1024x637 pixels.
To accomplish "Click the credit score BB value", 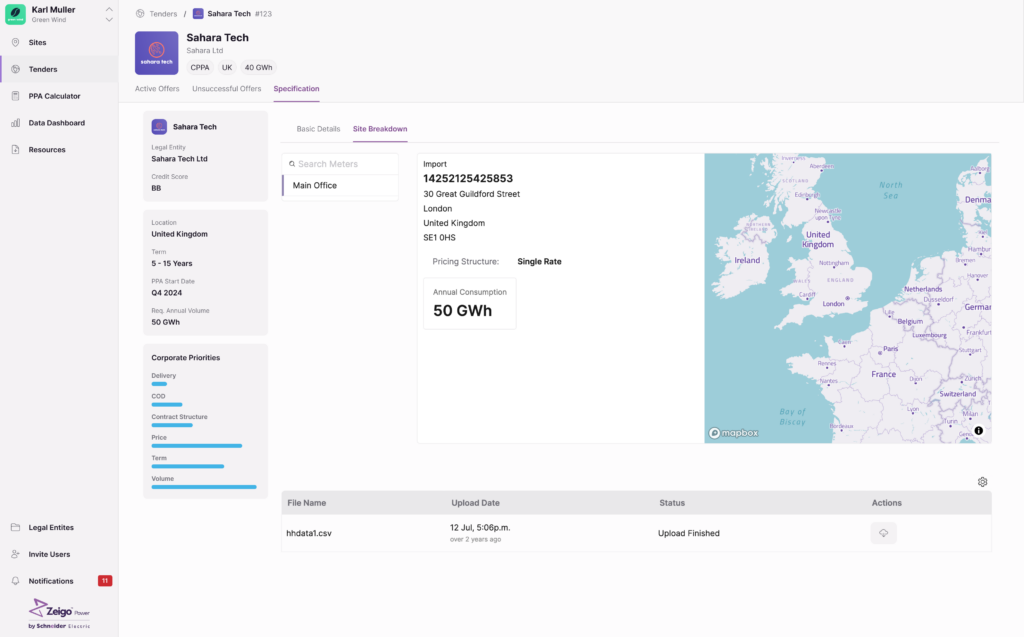I will pos(156,188).
